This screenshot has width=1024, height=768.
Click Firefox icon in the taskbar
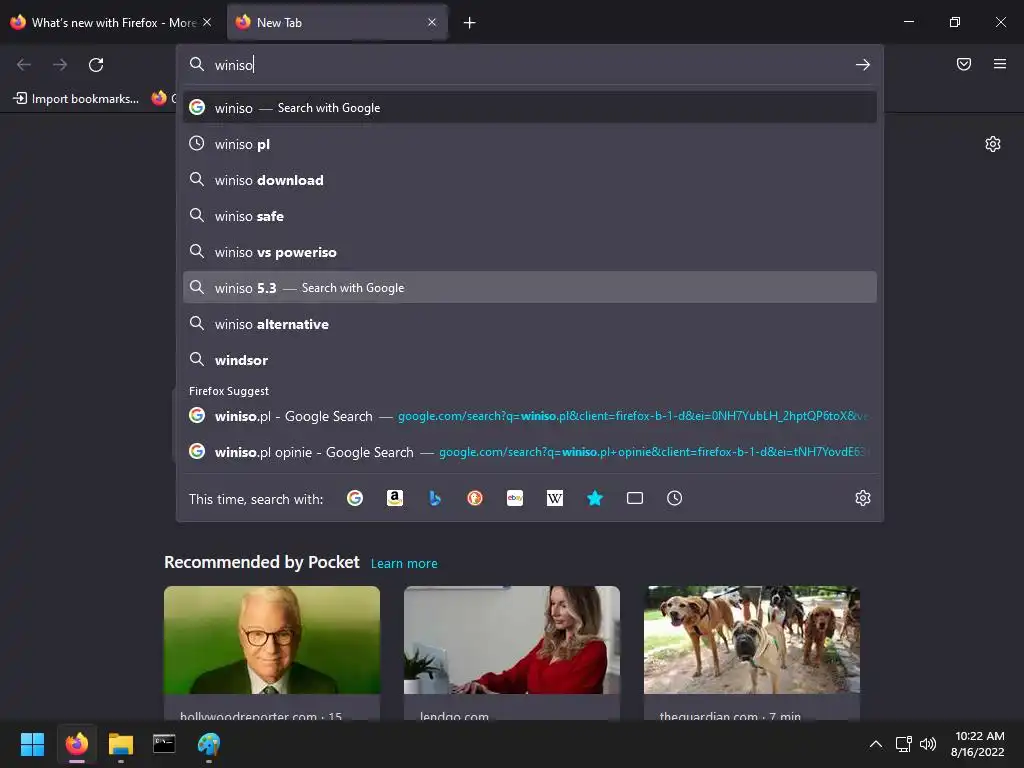pos(77,744)
